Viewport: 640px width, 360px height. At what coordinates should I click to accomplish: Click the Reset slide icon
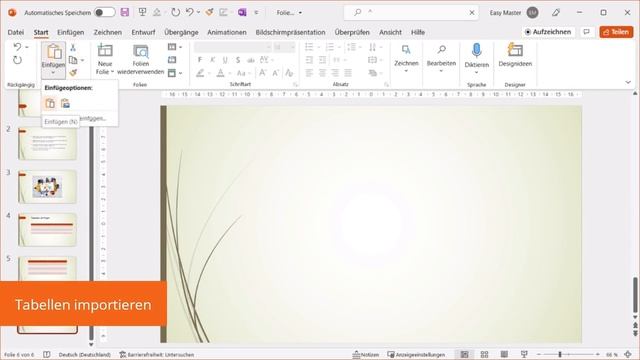(172, 60)
